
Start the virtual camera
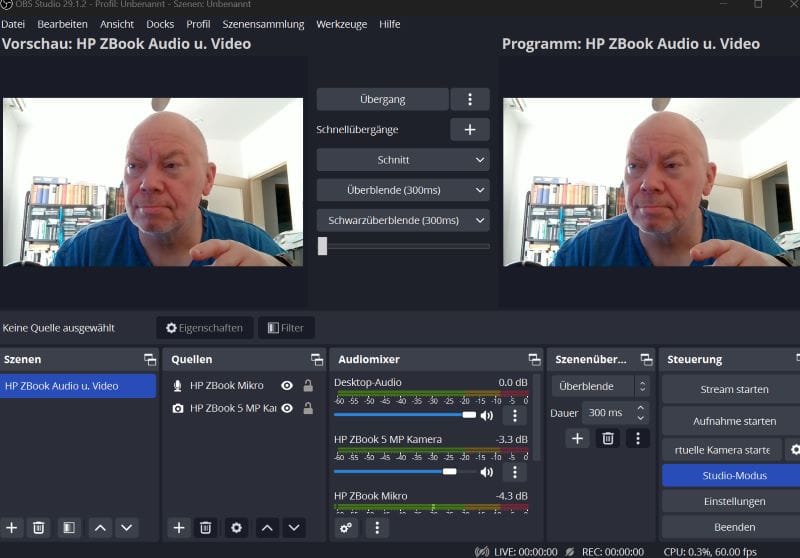[x=722, y=449]
